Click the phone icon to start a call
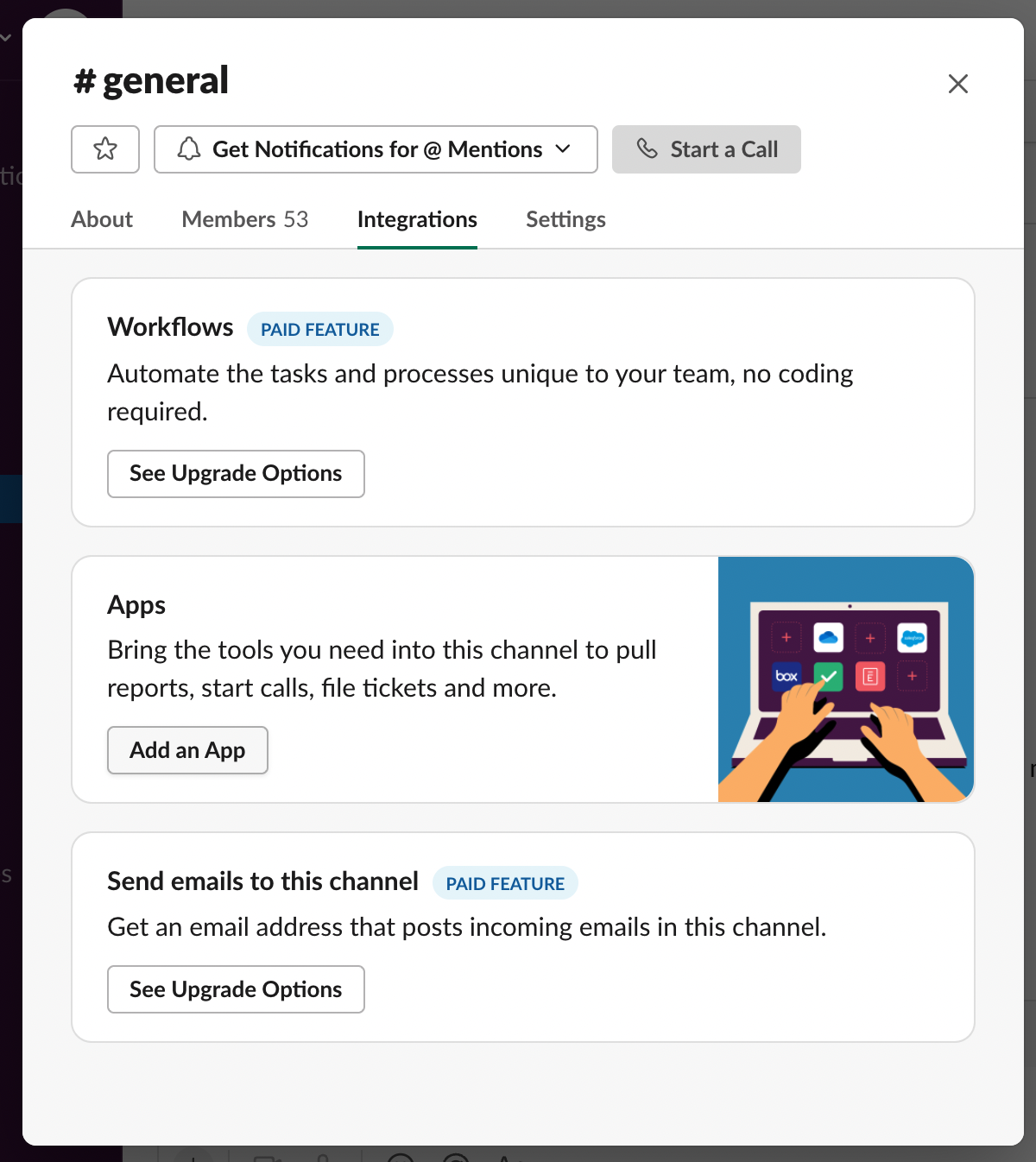The width and height of the screenshot is (1036, 1162). tap(647, 148)
